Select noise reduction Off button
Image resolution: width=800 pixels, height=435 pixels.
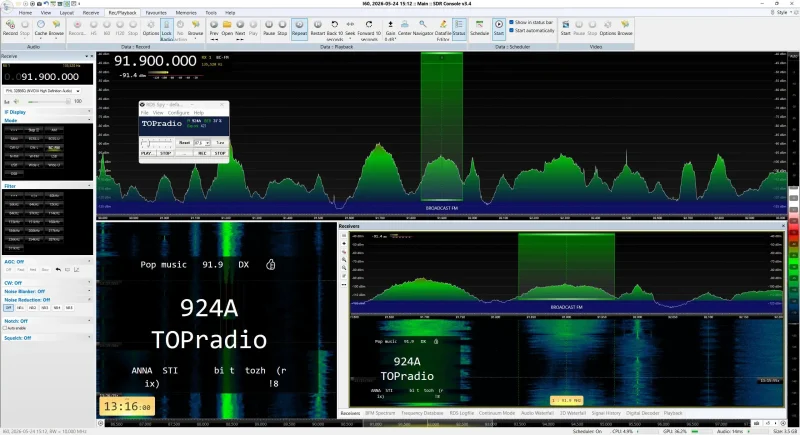point(9,308)
